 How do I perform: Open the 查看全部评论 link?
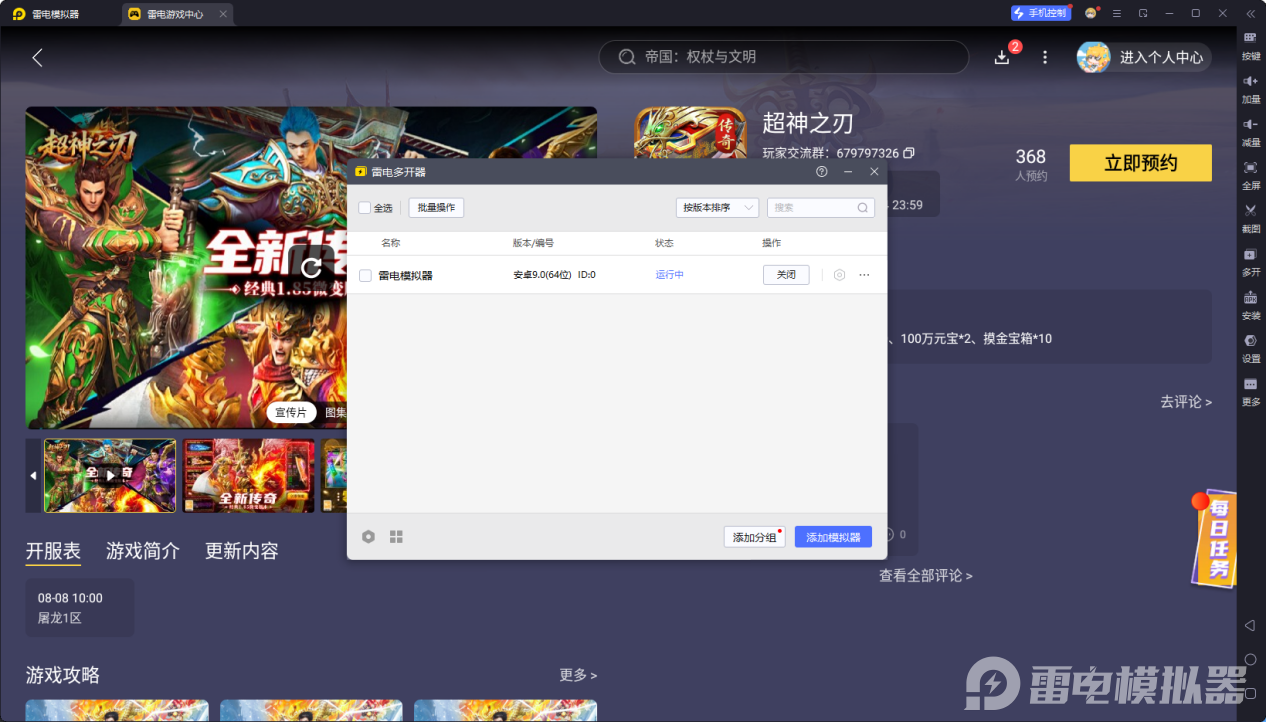click(926, 575)
